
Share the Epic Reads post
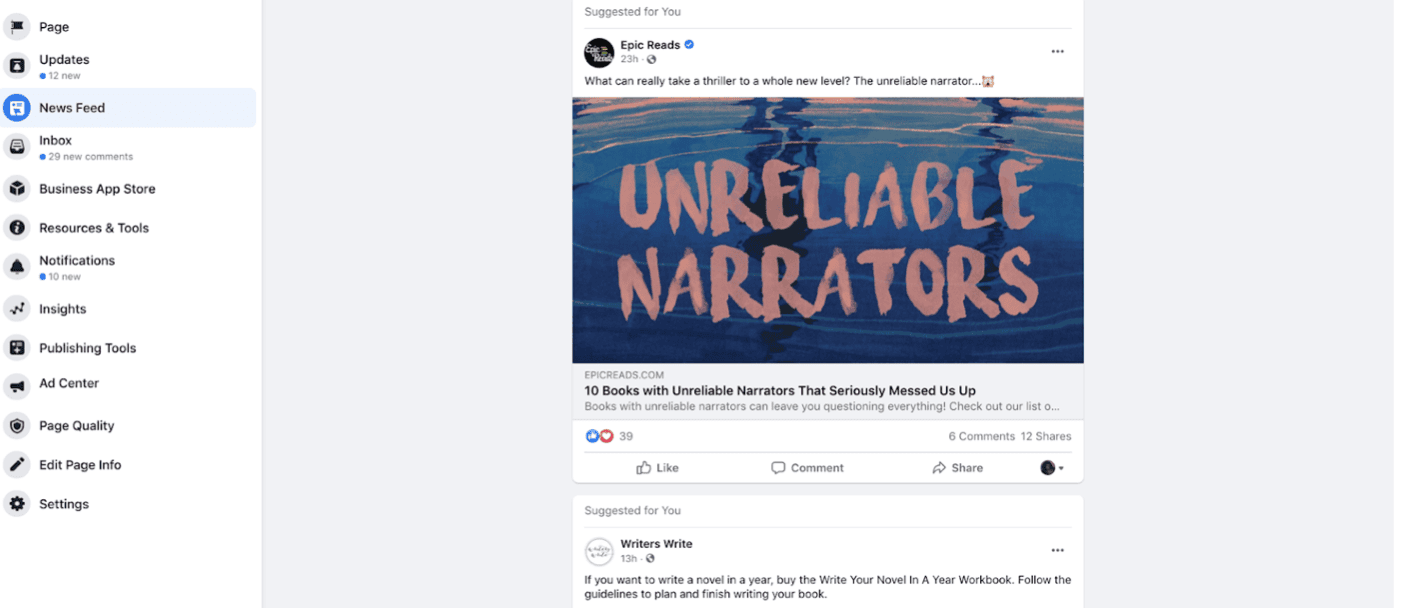tap(957, 468)
